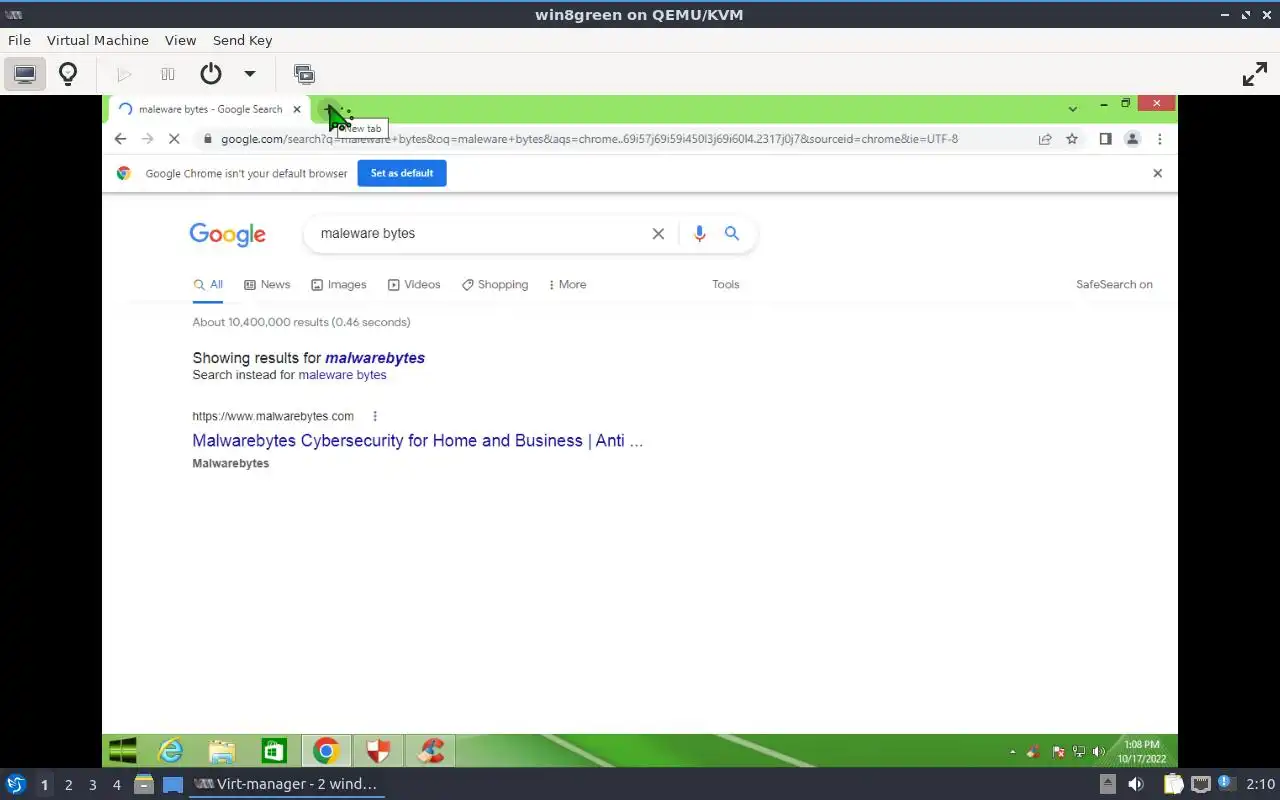The height and width of the screenshot is (800, 1280).
Task: Show hidden Windows tray icons
Action: (1012, 752)
